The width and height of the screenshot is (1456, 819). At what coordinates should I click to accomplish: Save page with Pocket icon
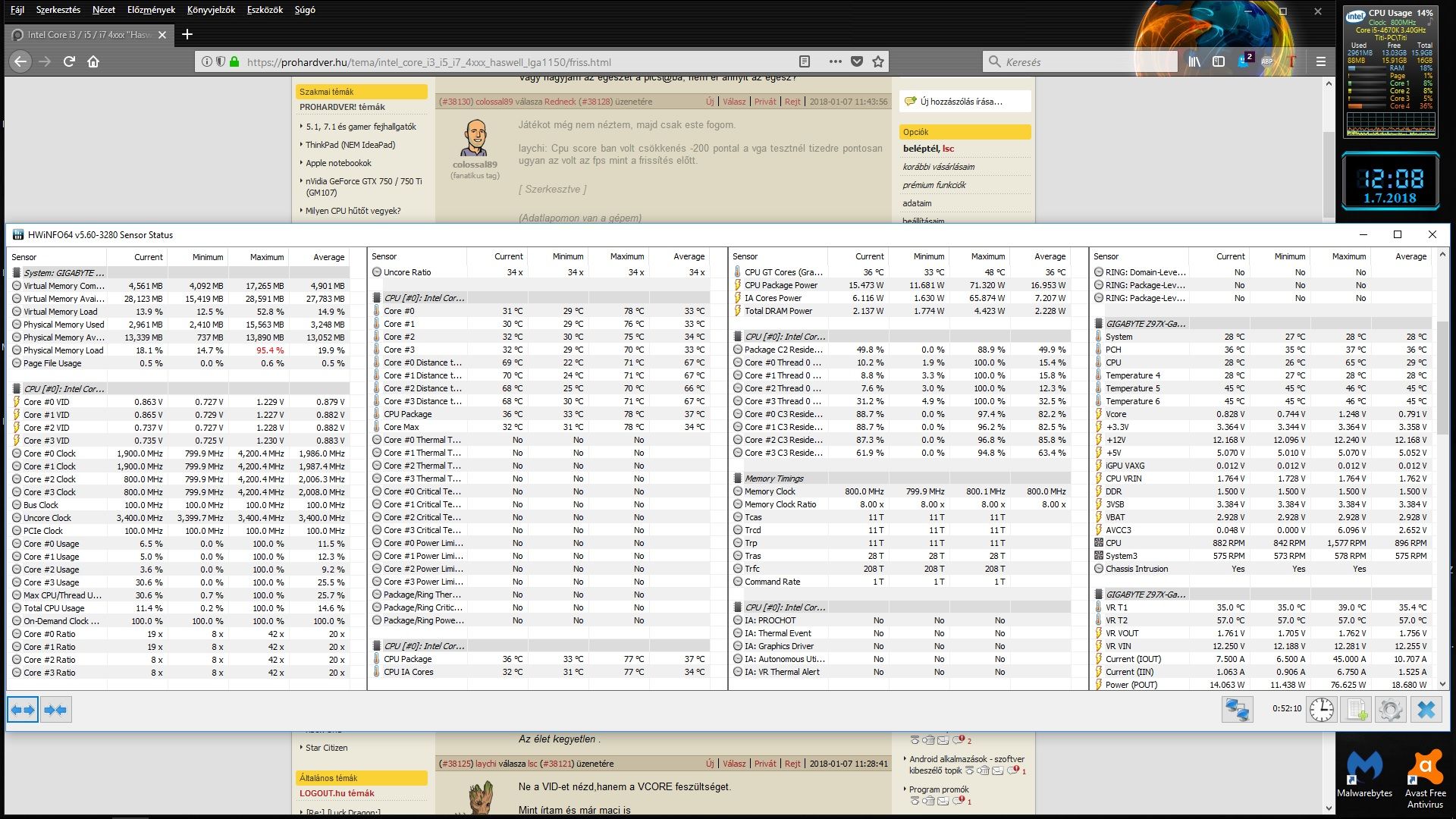point(857,61)
